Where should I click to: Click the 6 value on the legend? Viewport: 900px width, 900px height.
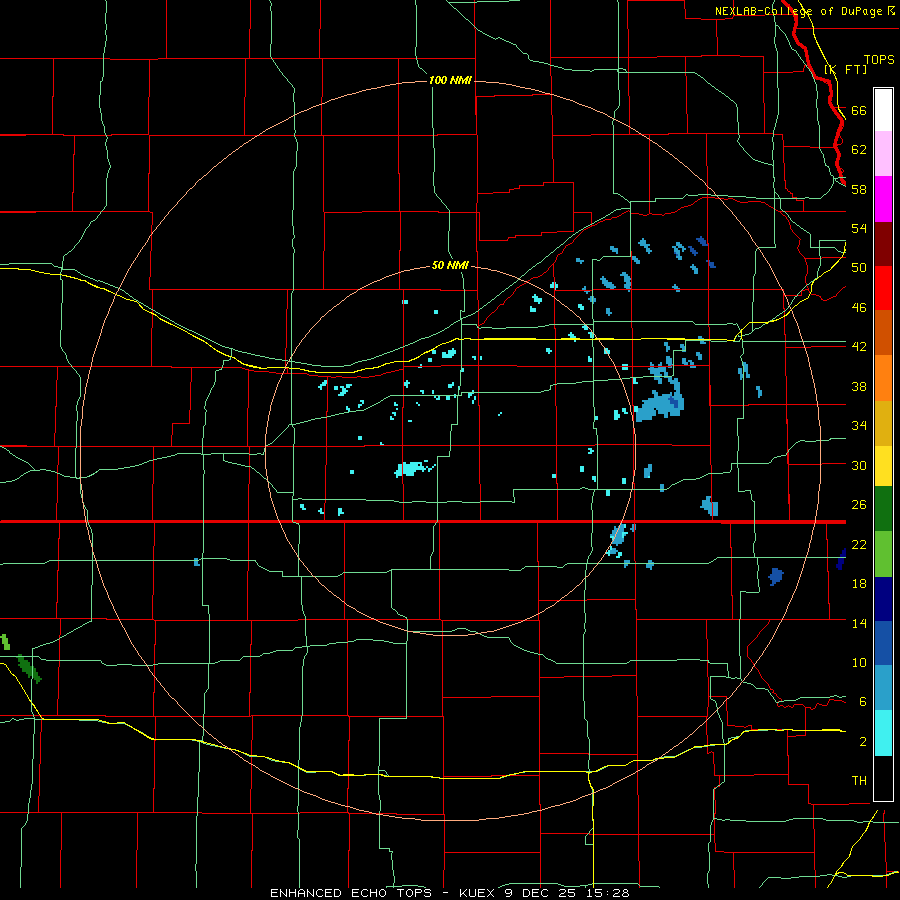click(x=863, y=702)
